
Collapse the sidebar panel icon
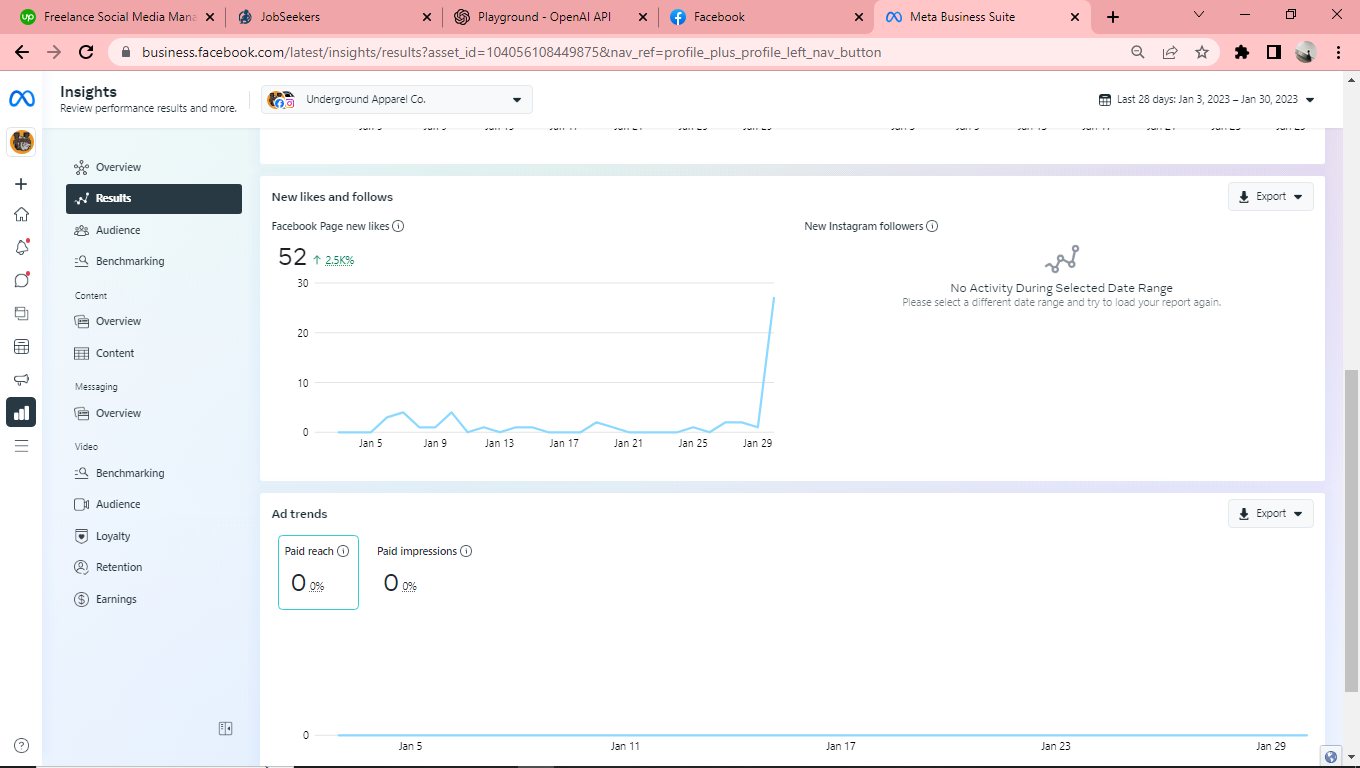tap(226, 729)
